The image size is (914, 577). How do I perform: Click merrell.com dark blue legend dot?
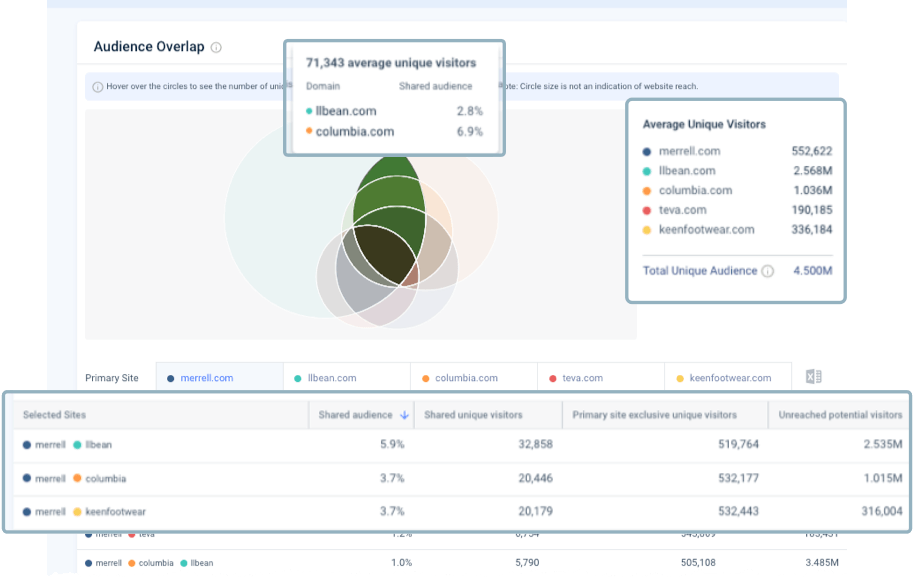pyautogui.click(x=647, y=152)
